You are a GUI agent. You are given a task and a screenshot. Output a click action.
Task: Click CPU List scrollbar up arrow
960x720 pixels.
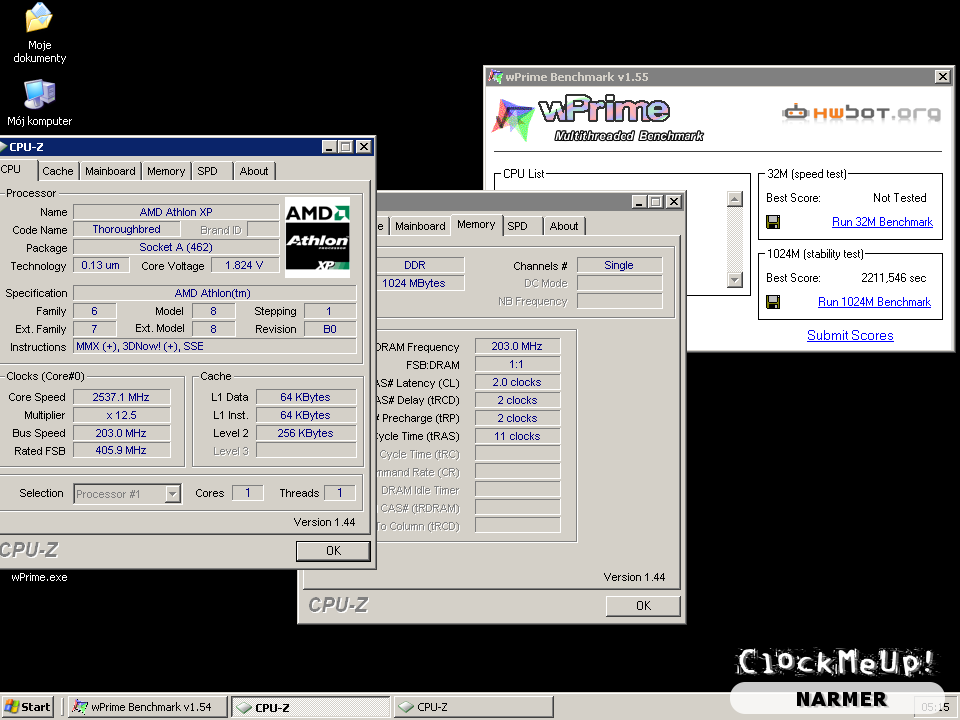(x=735, y=198)
